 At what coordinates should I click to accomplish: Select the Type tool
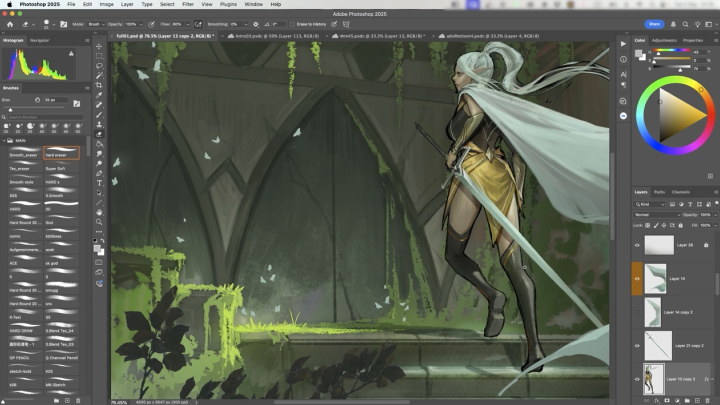point(99,183)
